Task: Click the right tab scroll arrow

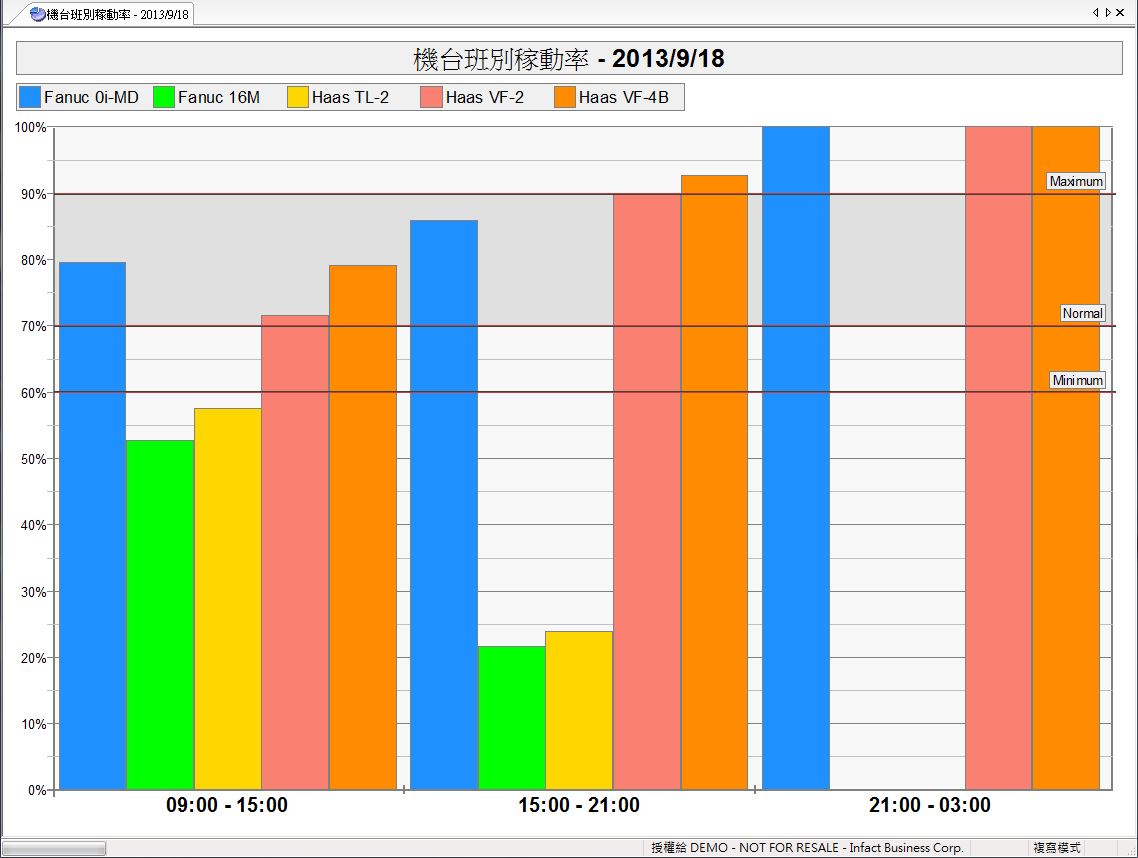Action: coord(1108,12)
